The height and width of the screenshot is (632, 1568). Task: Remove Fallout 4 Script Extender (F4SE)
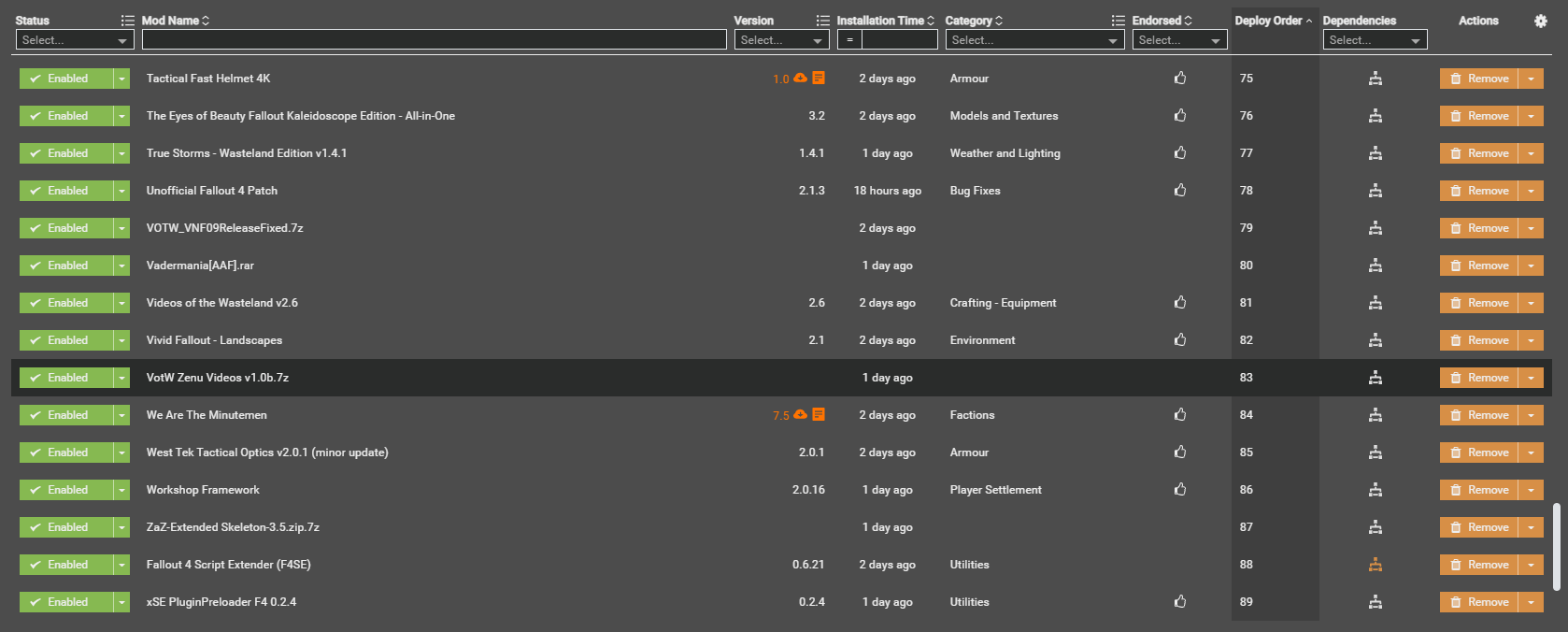pos(1479,565)
